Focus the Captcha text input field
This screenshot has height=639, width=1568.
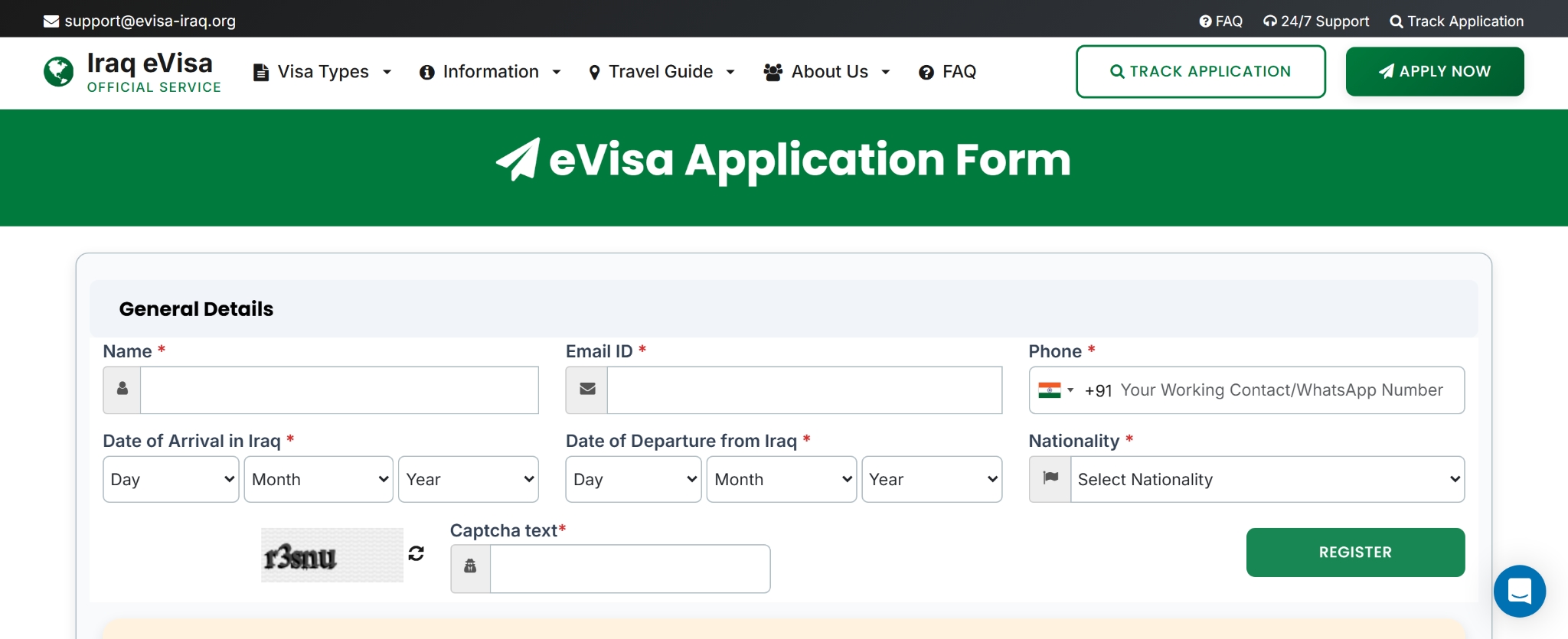(629, 569)
